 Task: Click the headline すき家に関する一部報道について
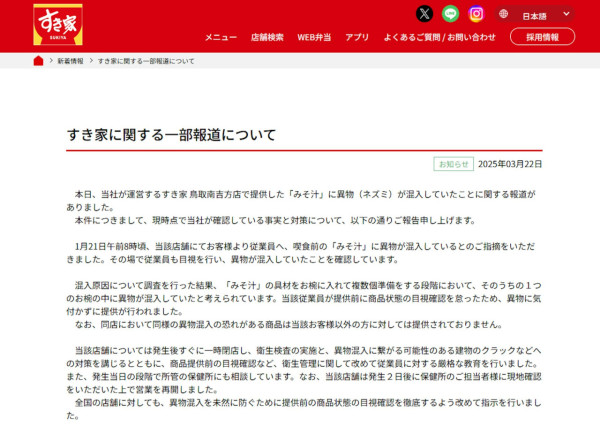[x=171, y=135]
